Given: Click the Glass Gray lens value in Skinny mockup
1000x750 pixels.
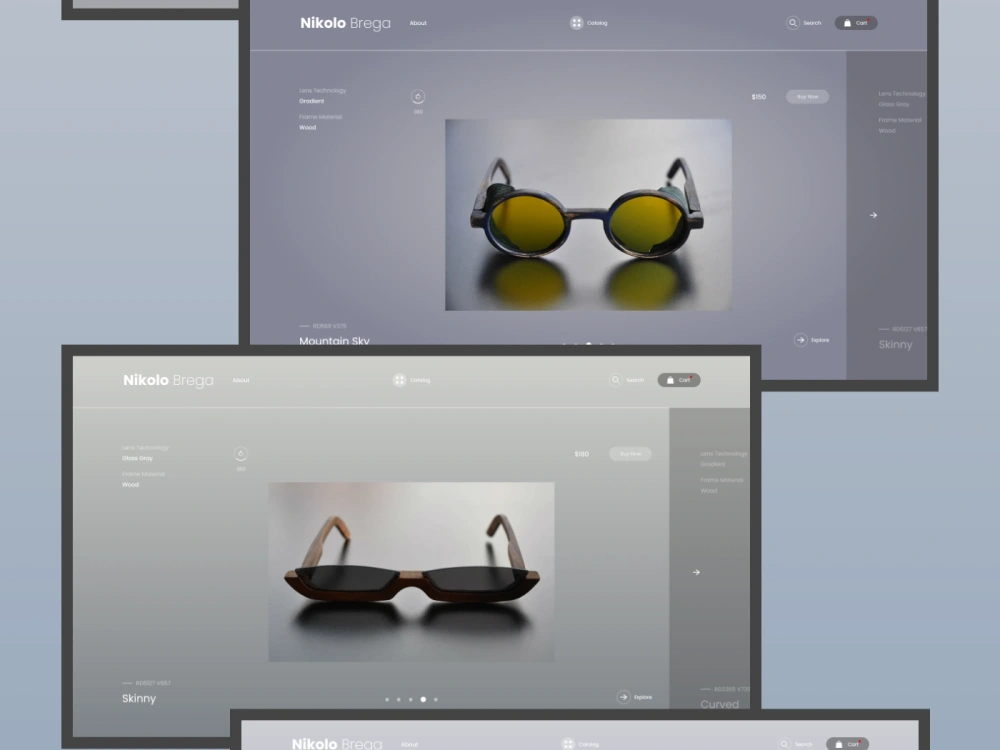Looking at the screenshot, I should pos(137,459).
